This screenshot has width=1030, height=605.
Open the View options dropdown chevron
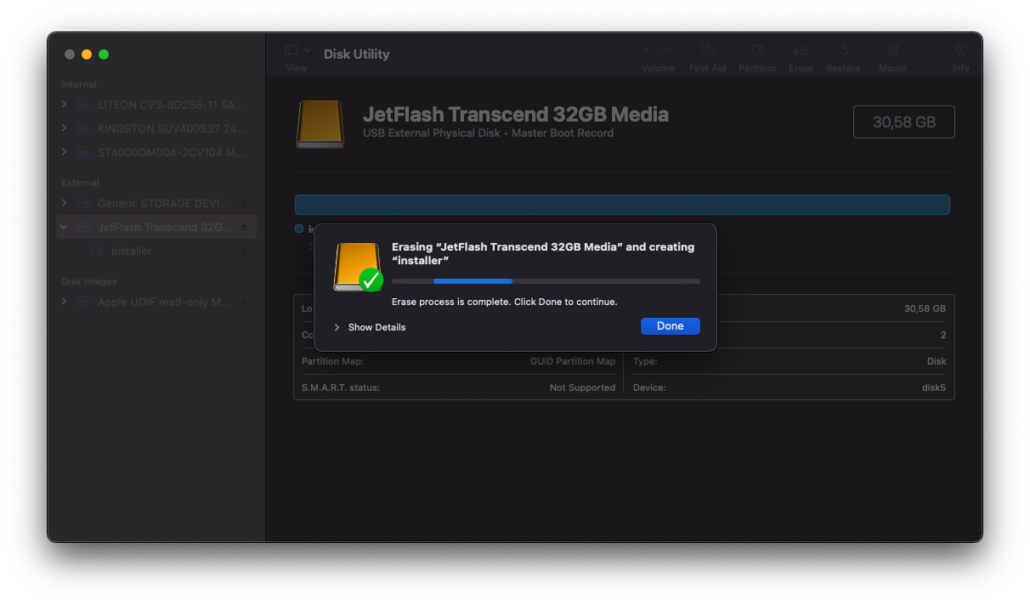(307, 50)
